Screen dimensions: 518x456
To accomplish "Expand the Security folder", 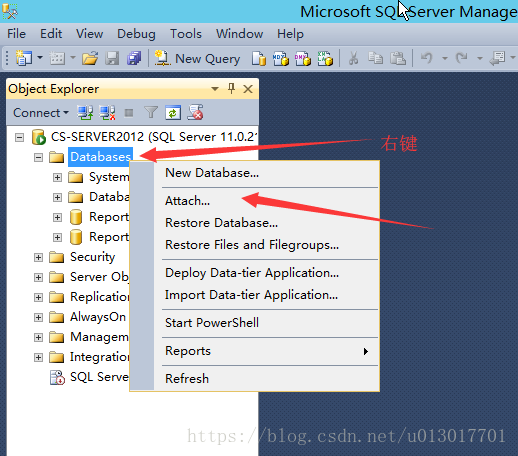I will [x=39, y=257].
